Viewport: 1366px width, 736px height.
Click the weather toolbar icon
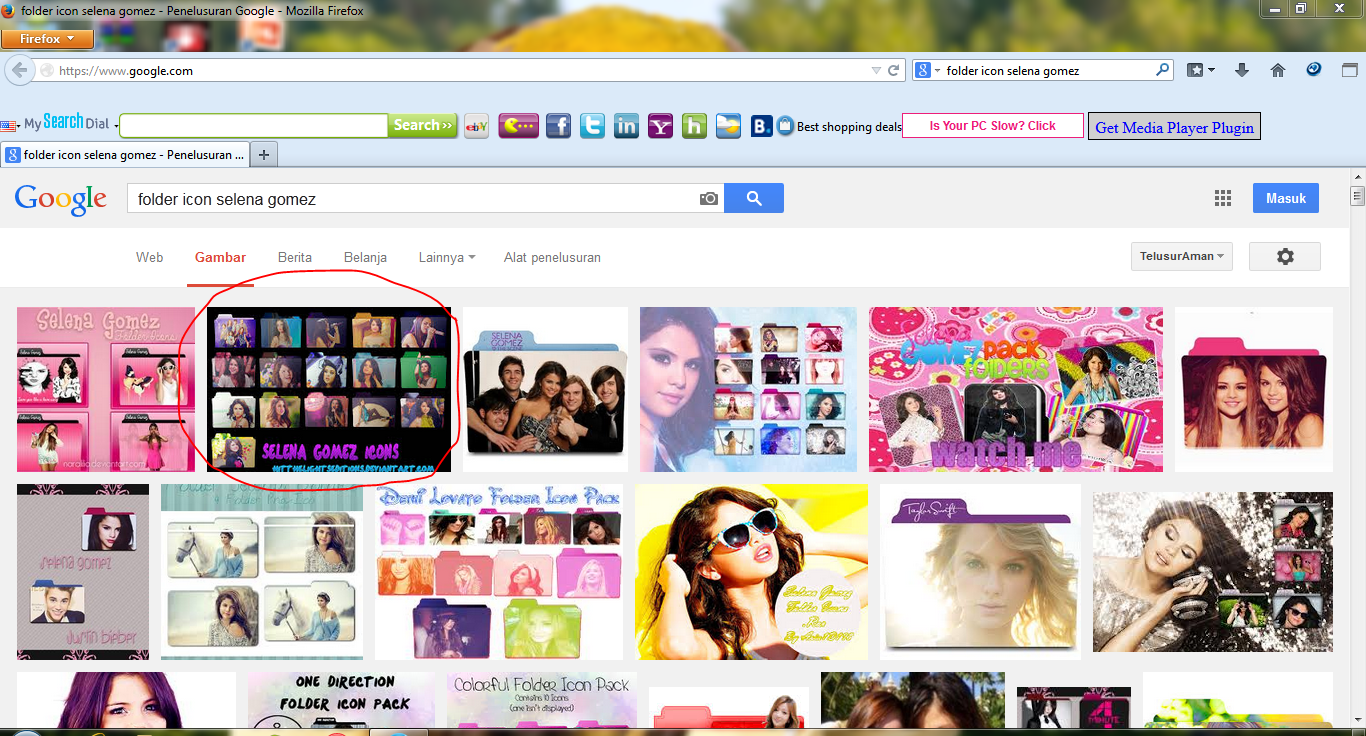click(728, 126)
